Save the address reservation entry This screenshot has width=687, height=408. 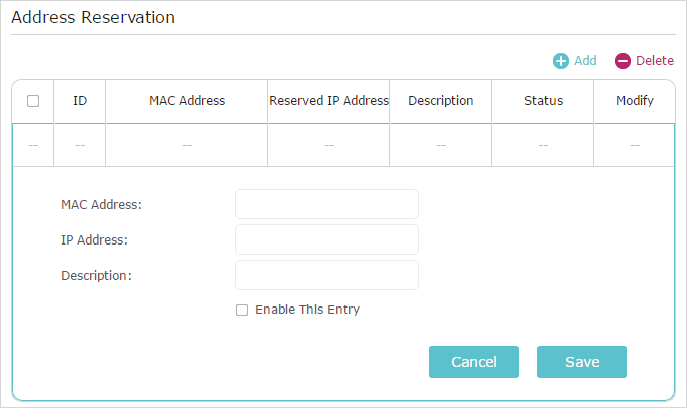pyautogui.click(x=582, y=362)
